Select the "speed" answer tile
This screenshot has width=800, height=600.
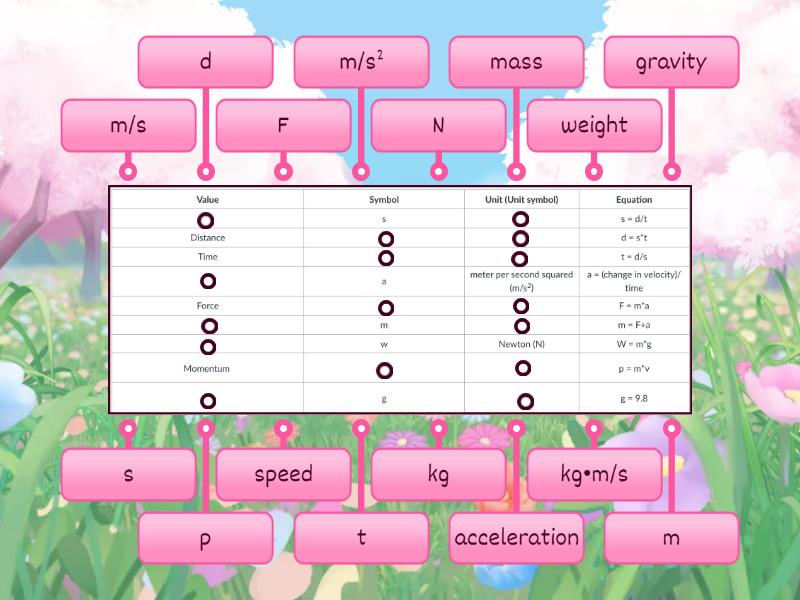(x=284, y=475)
